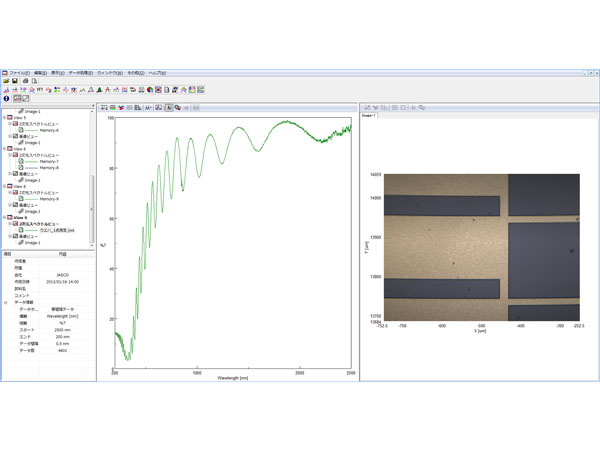Open the 編集 menu
Image resolution: width=600 pixels, height=451 pixels.
[x=40, y=73]
